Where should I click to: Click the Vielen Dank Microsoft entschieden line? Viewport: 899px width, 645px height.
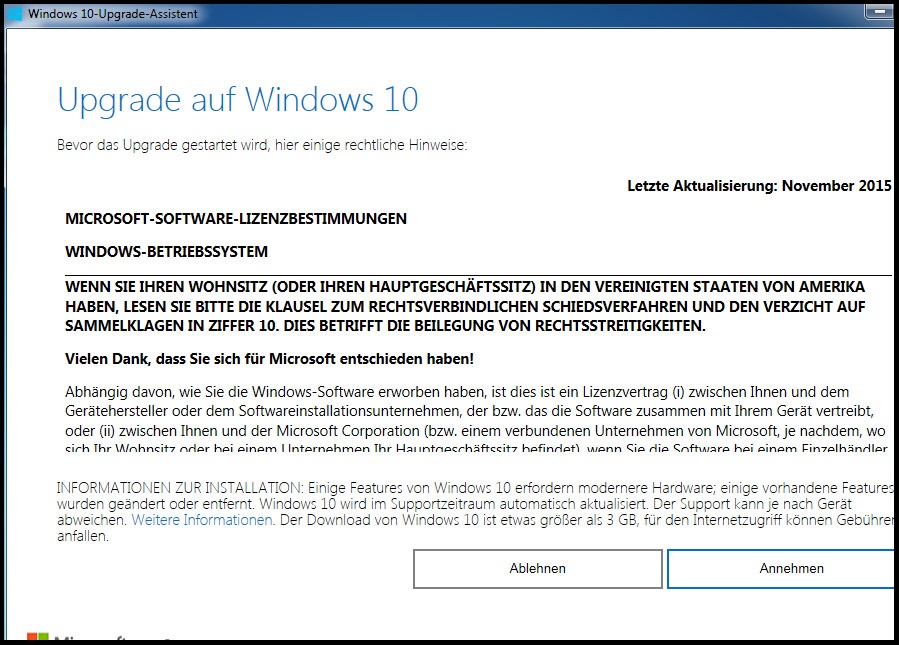coord(269,358)
